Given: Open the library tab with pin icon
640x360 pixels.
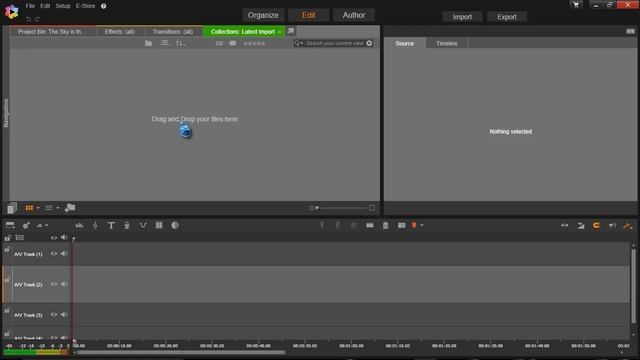Looking at the screenshot, I should point(291,31).
